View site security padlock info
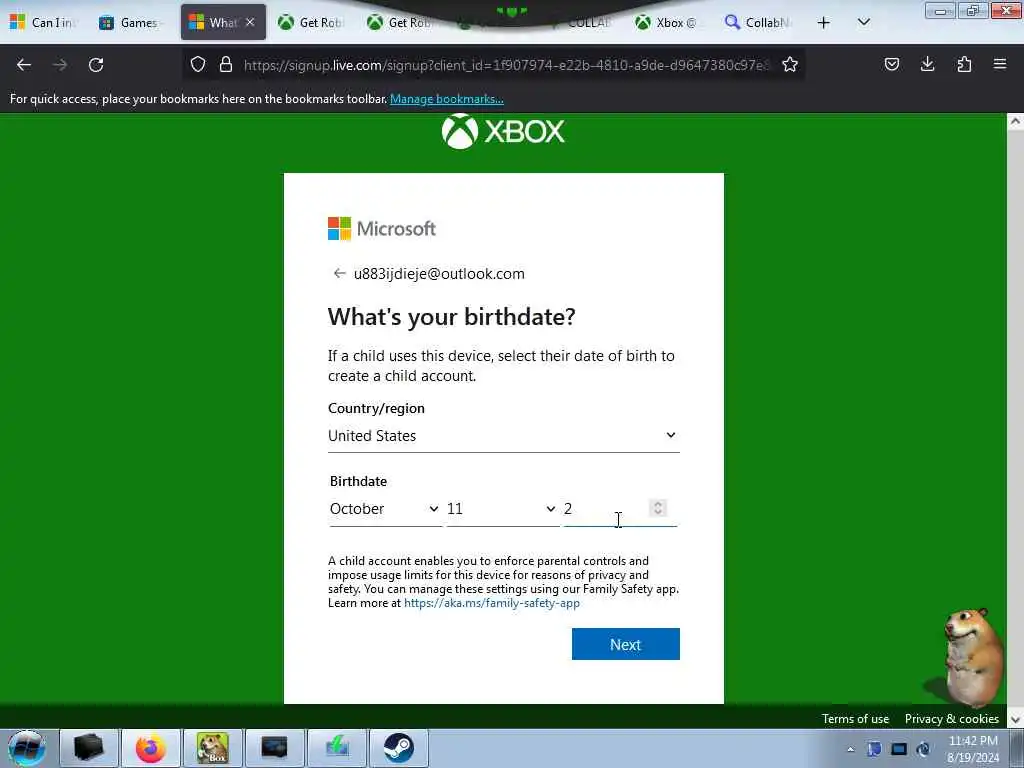Image resolution: width=1024 pixels, height=768 pixels. [226, 64]
